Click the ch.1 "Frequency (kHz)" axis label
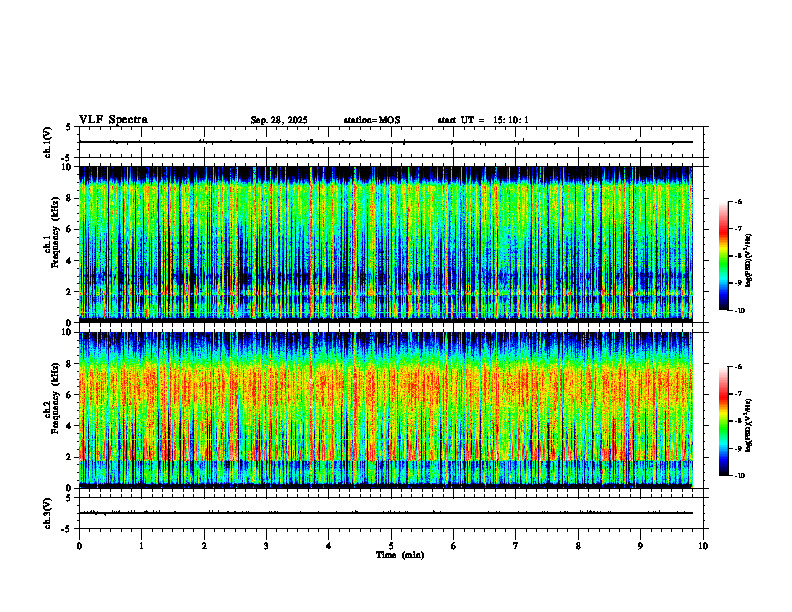The image size is (792, 612). (55, 232)
